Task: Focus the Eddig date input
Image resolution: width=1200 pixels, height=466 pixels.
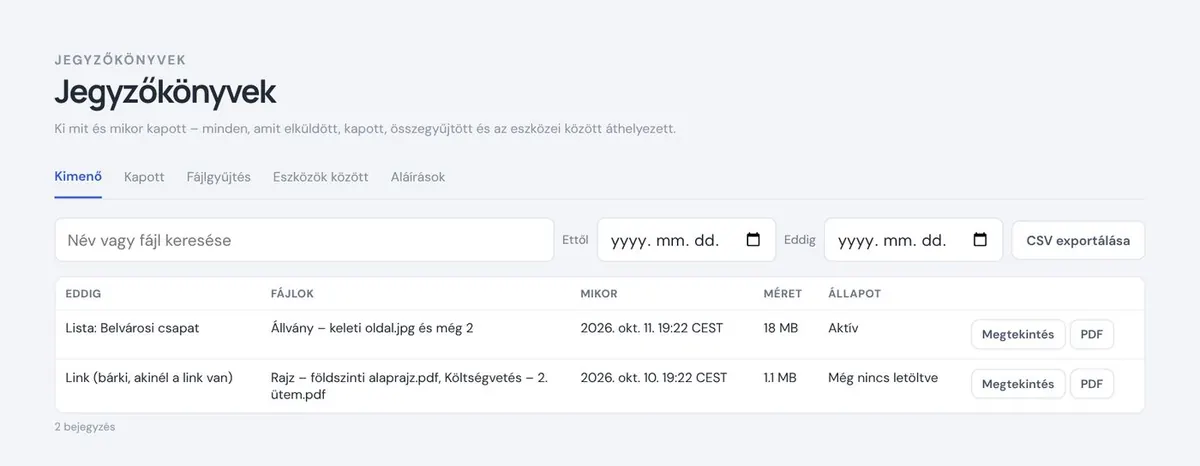Action: (x=913, y=240)
